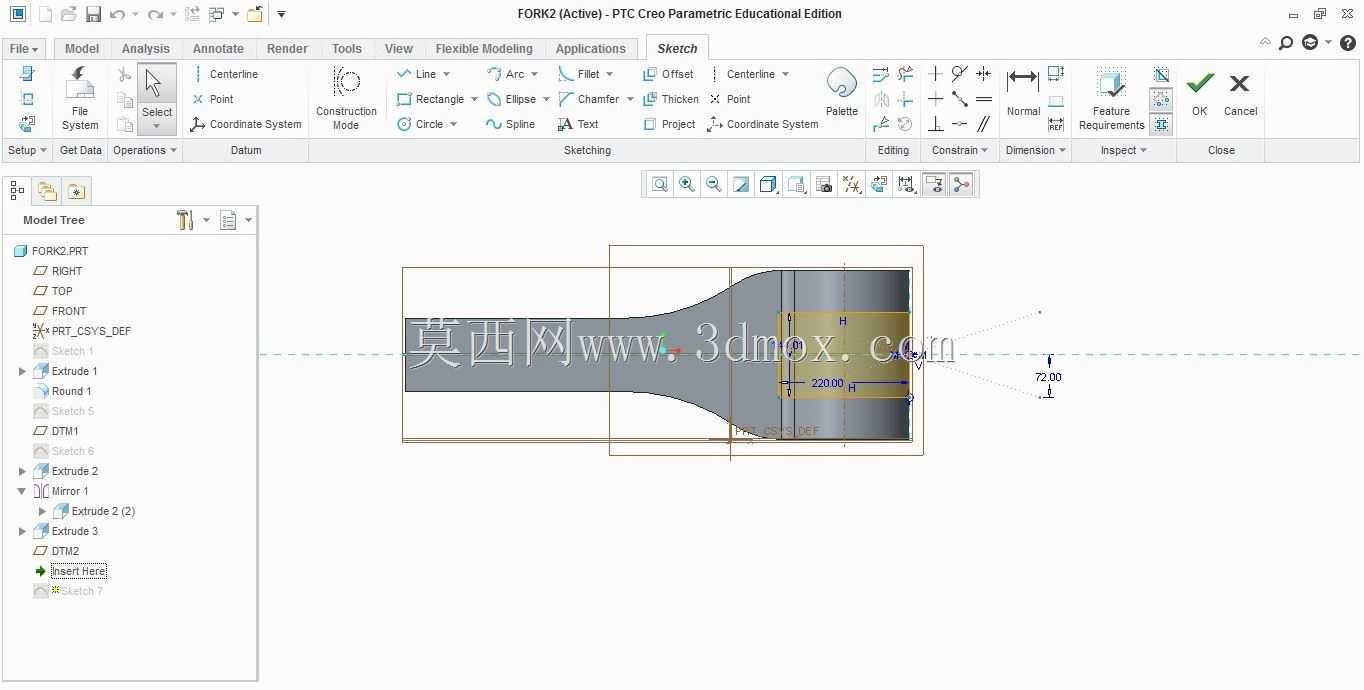This screenshot has width=1364, height=690.
Task: Expand Extrude 3 in model tree
Action: 22,531
